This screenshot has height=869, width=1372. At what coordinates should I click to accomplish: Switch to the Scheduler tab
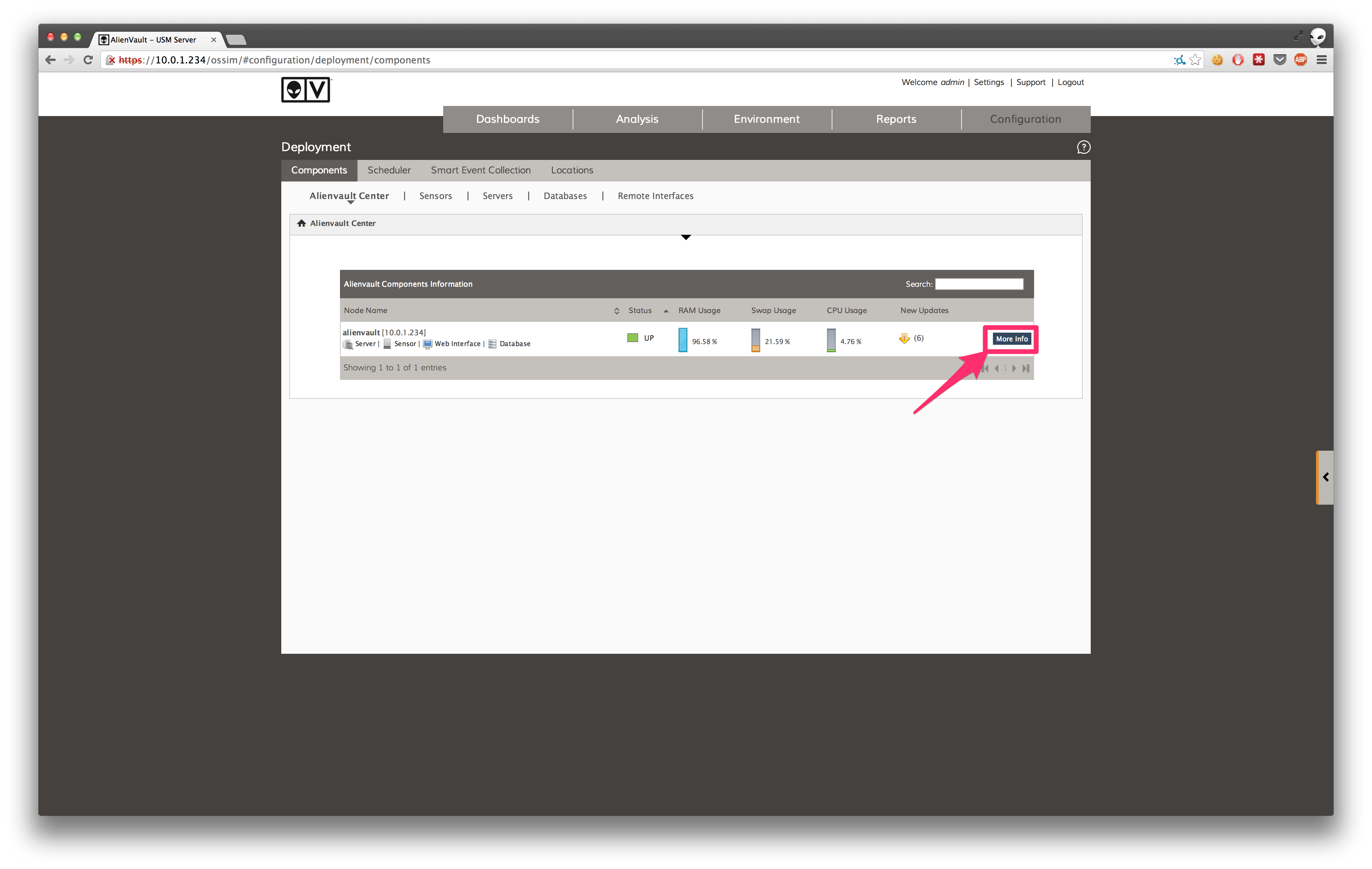pyautogui.click(x=389, y=170)
